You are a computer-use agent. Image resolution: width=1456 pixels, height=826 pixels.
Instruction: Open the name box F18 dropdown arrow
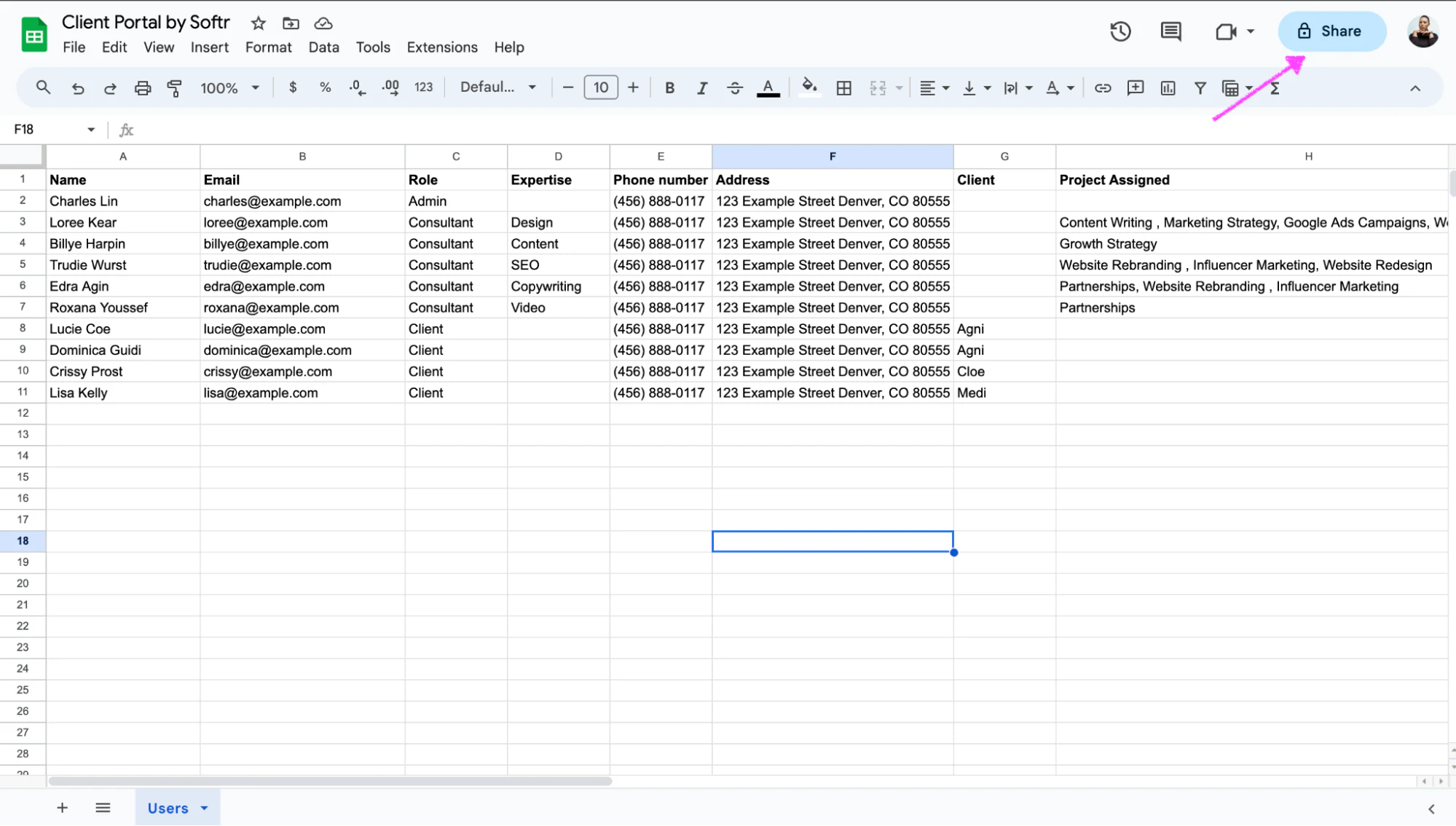91,130
